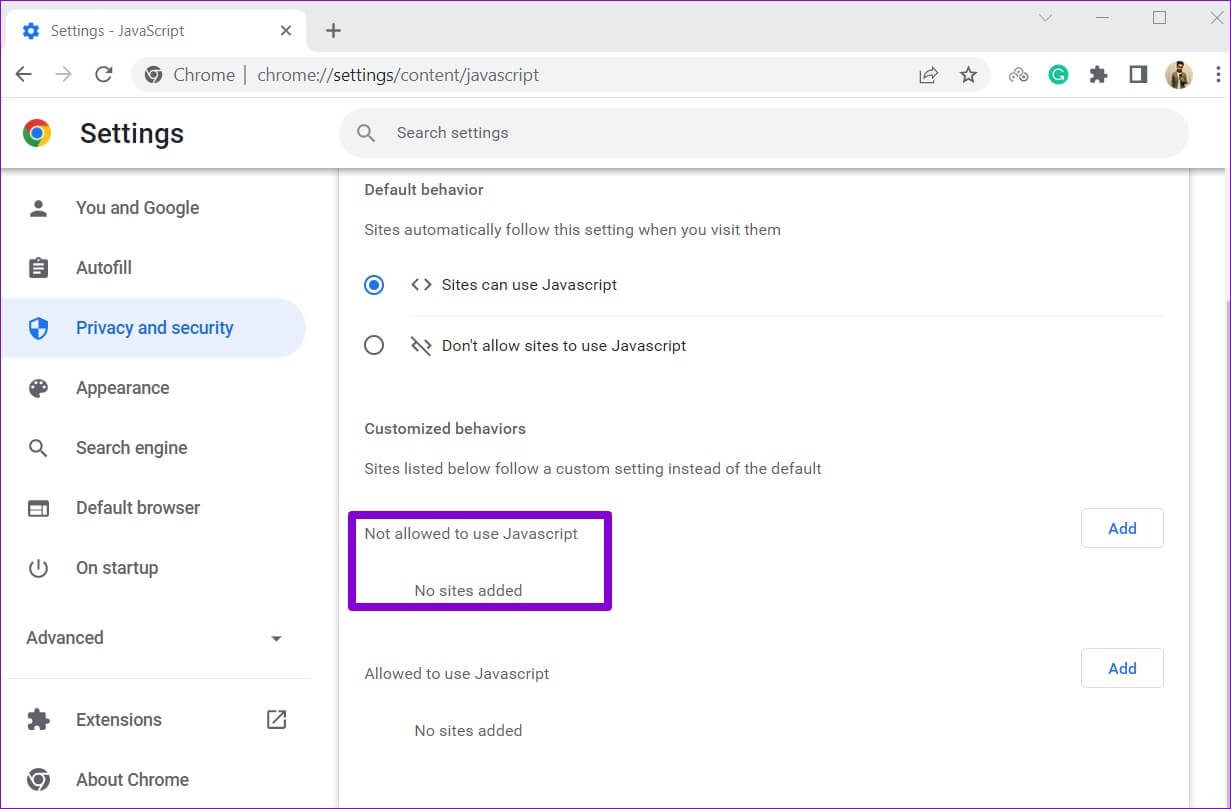Bookmark this page with the star icon
The height and width of the screenshot is (809, 1231).
(968, 75)
